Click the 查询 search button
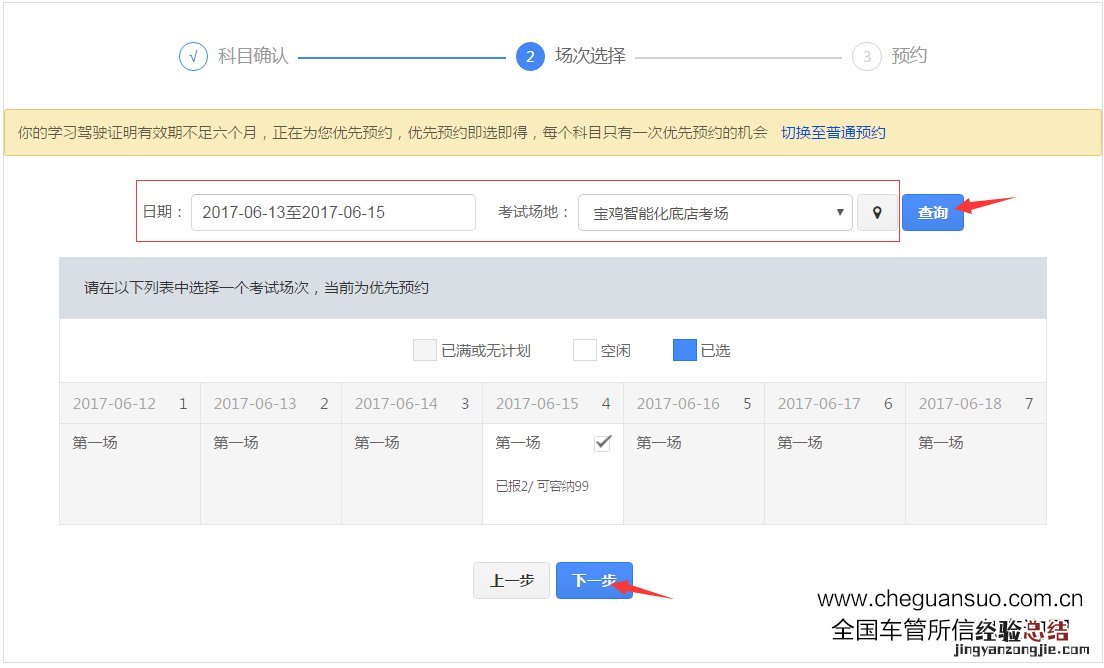The image size is (1104, 668). click(x=932, y=213)
